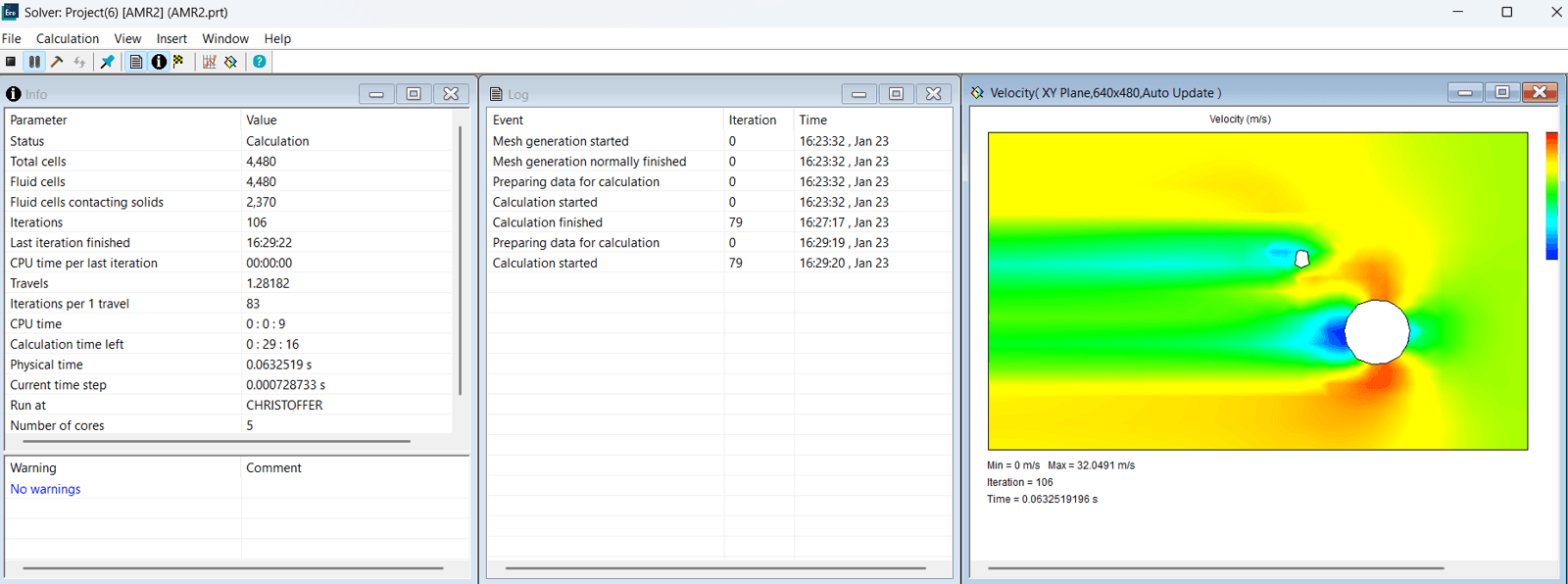The width and height of the screenshot is (1568, 584).
Task: Click the Info panel title icon
Action: (14, 94)
